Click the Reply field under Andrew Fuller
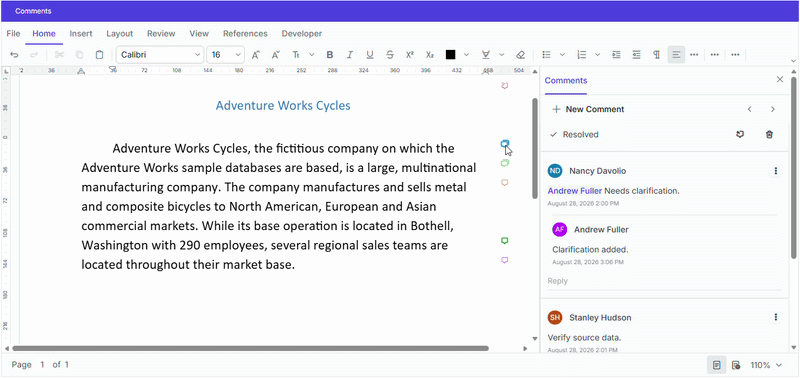This screenshot has height=378, width=800. click(664, 281)
